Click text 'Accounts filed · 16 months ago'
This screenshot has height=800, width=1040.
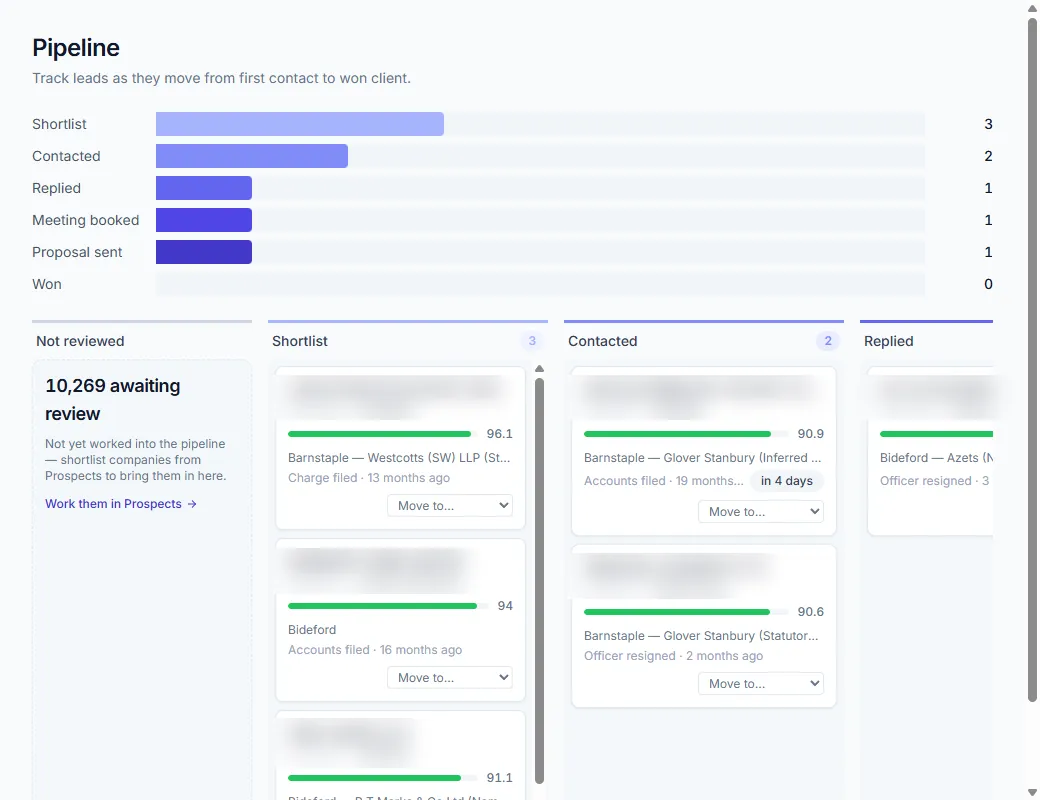[375, 649]
